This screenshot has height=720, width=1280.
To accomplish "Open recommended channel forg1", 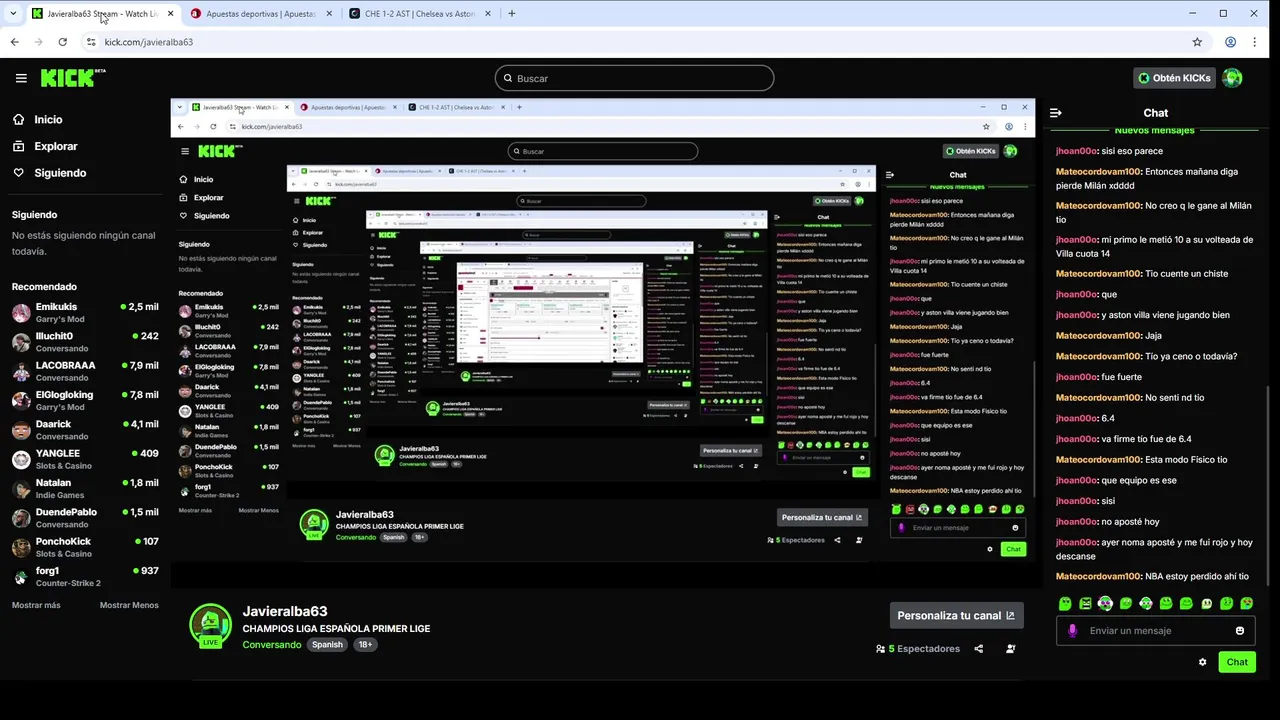I will (x=85, y=576).
